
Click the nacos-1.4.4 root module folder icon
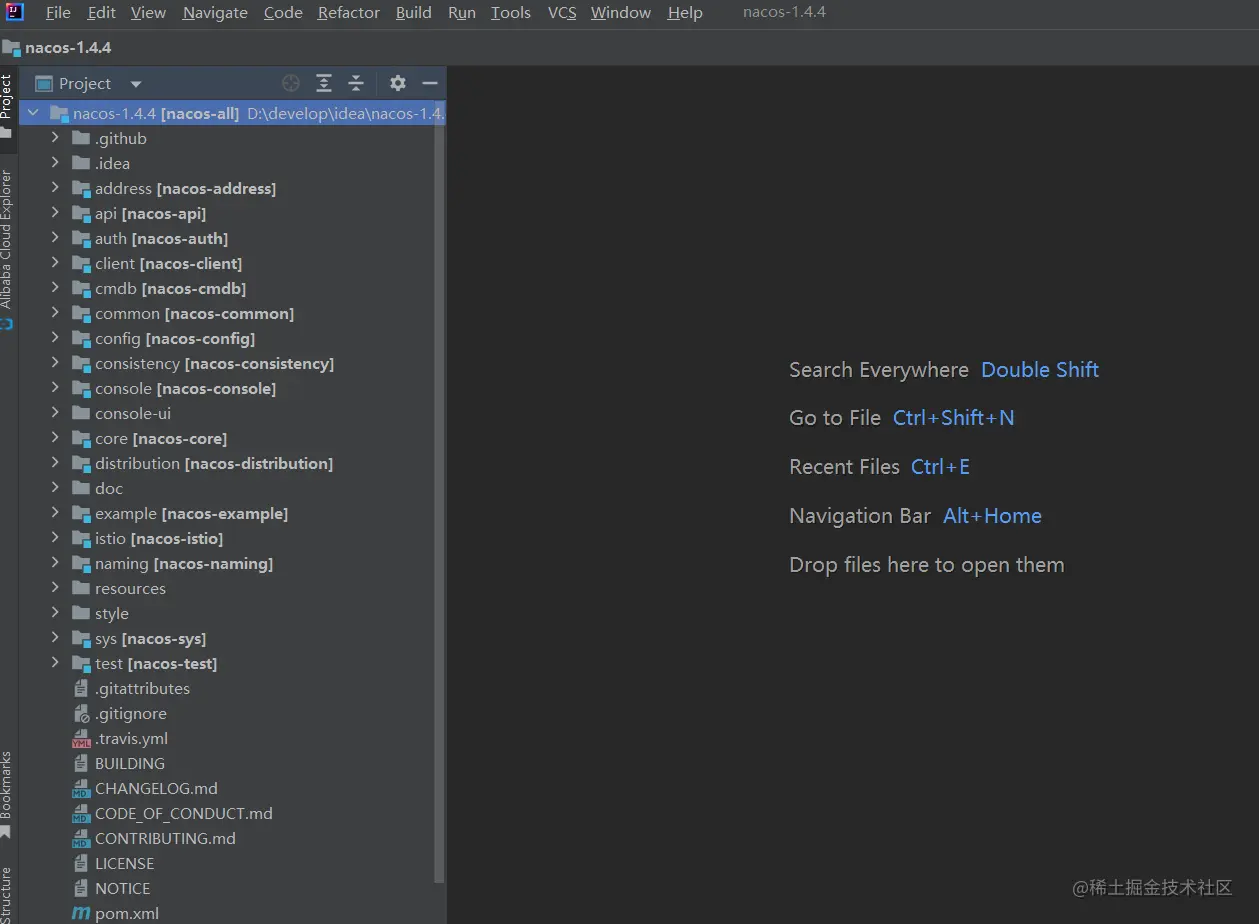click(59, 113)
